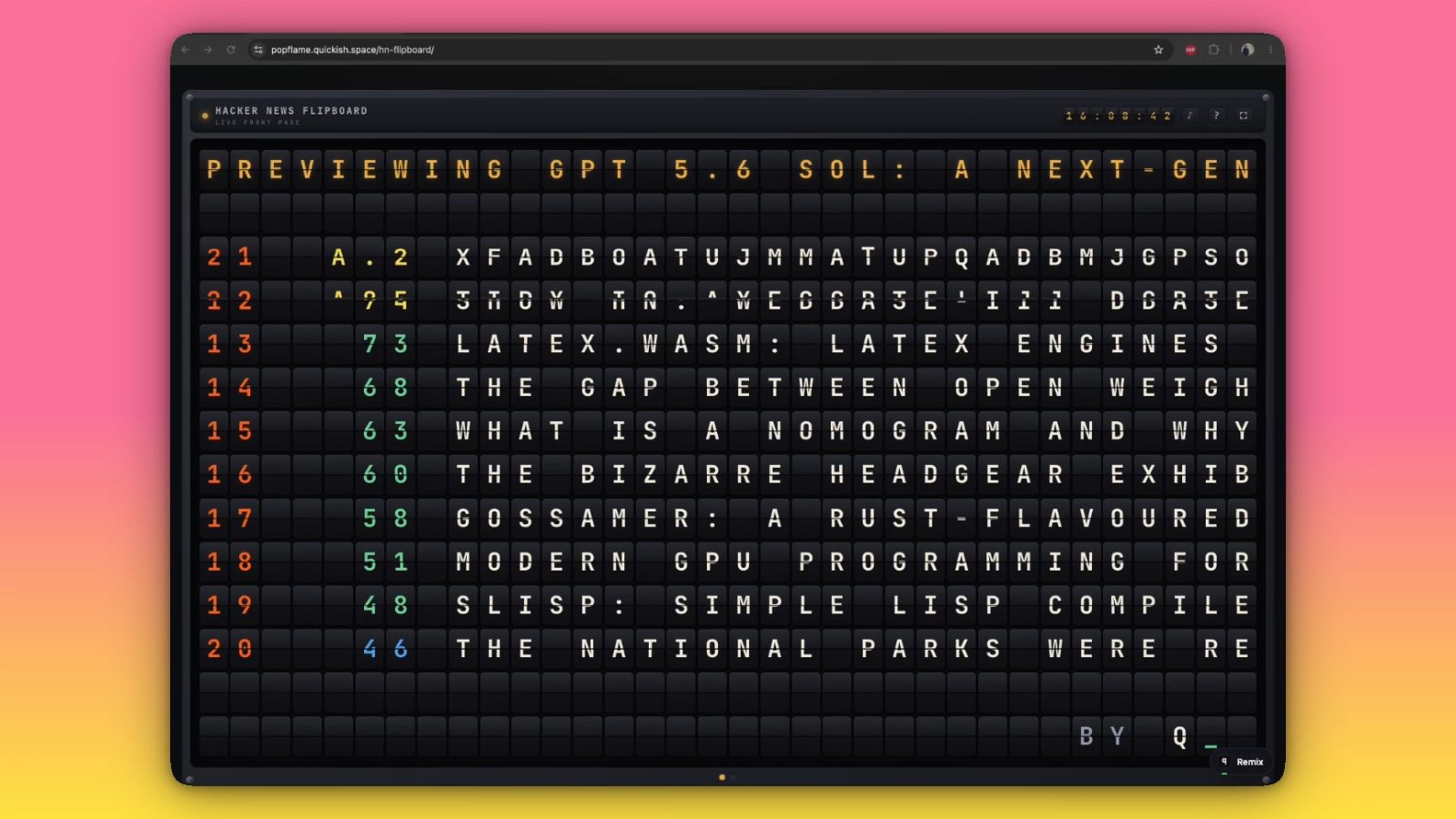Click score 48 on row 19
Screen dimensions: 1456x819
click(385, 605)
